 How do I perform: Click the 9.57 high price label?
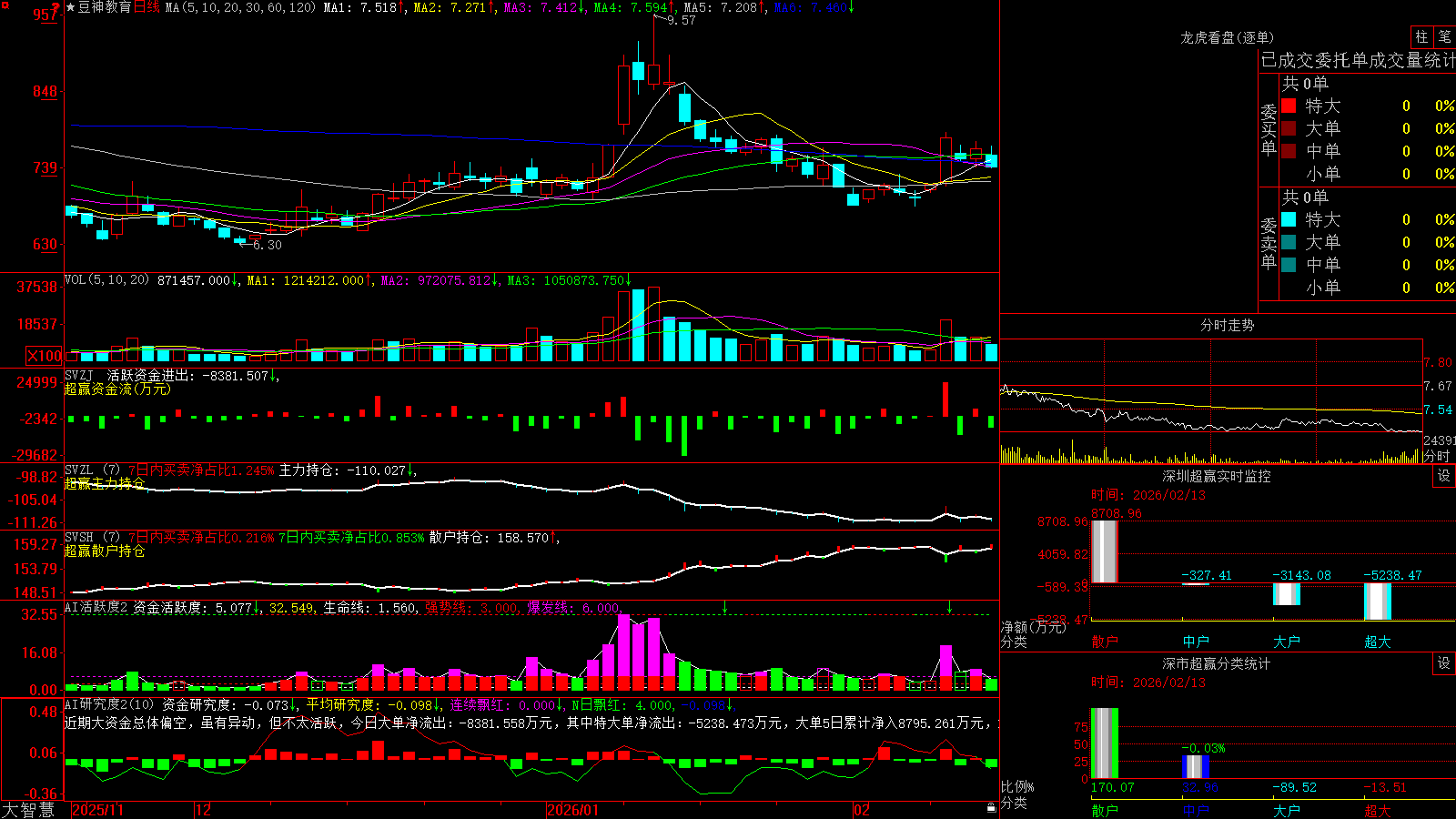pos(682,20)
